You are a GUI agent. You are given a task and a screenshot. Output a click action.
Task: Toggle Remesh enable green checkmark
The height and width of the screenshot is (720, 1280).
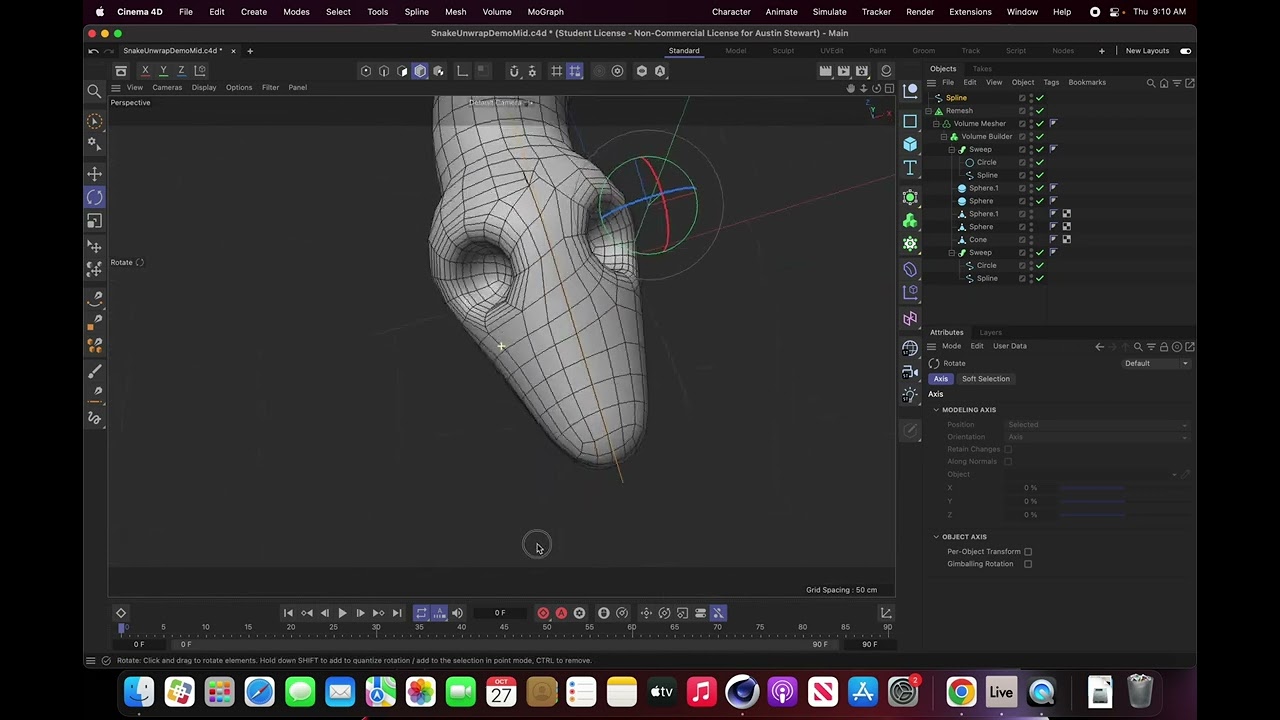coord(1040,111)
